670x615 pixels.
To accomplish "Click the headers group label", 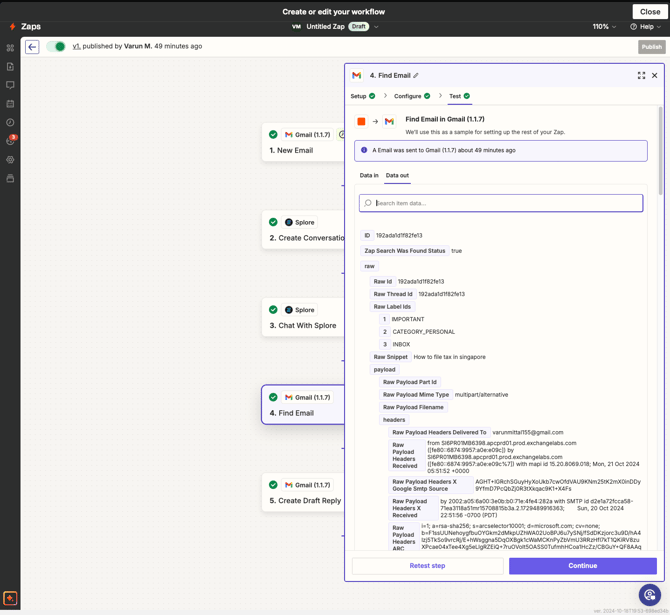I will pyautogui.click(x=394, y=420).
